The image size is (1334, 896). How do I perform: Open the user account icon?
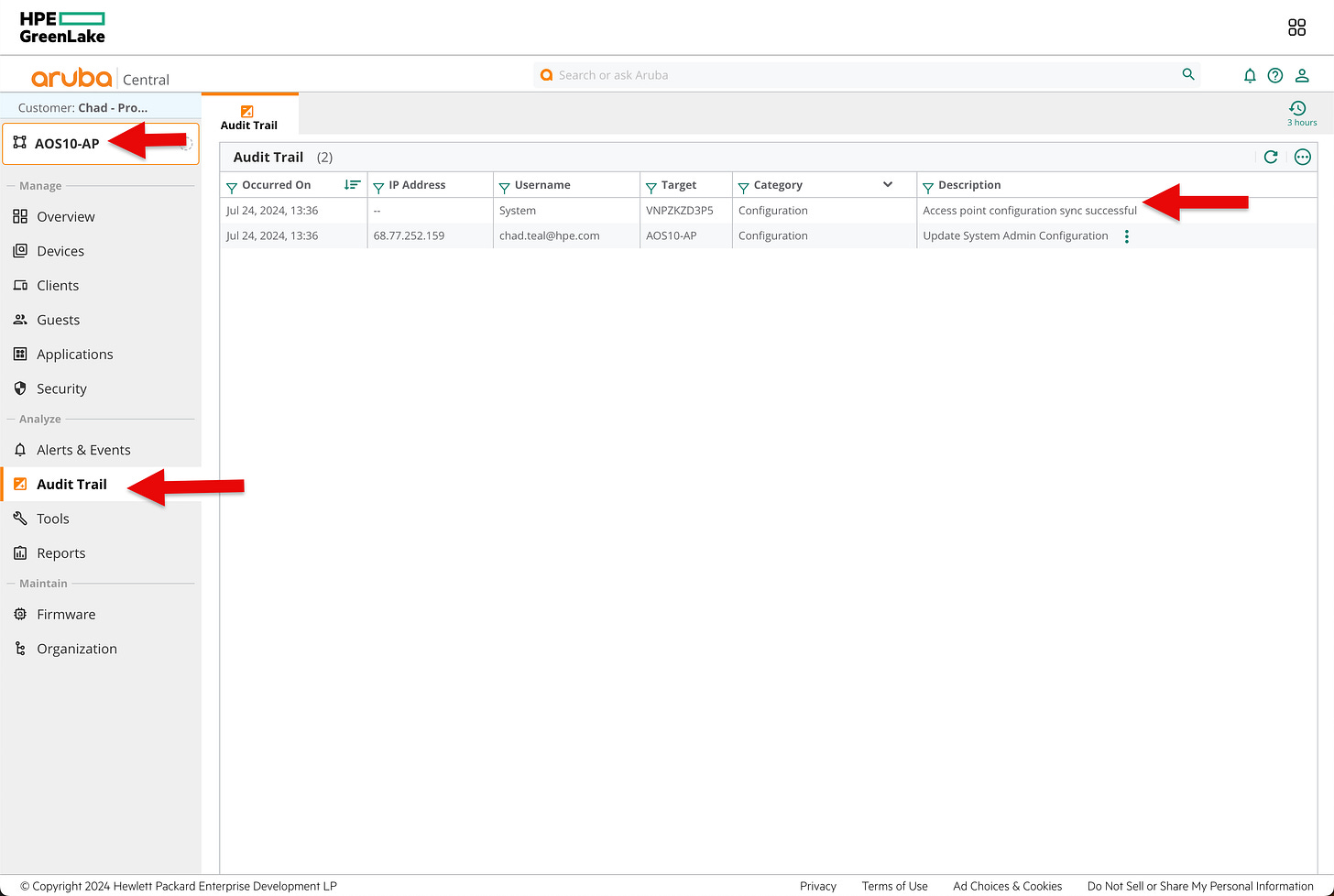(1302, 75)
